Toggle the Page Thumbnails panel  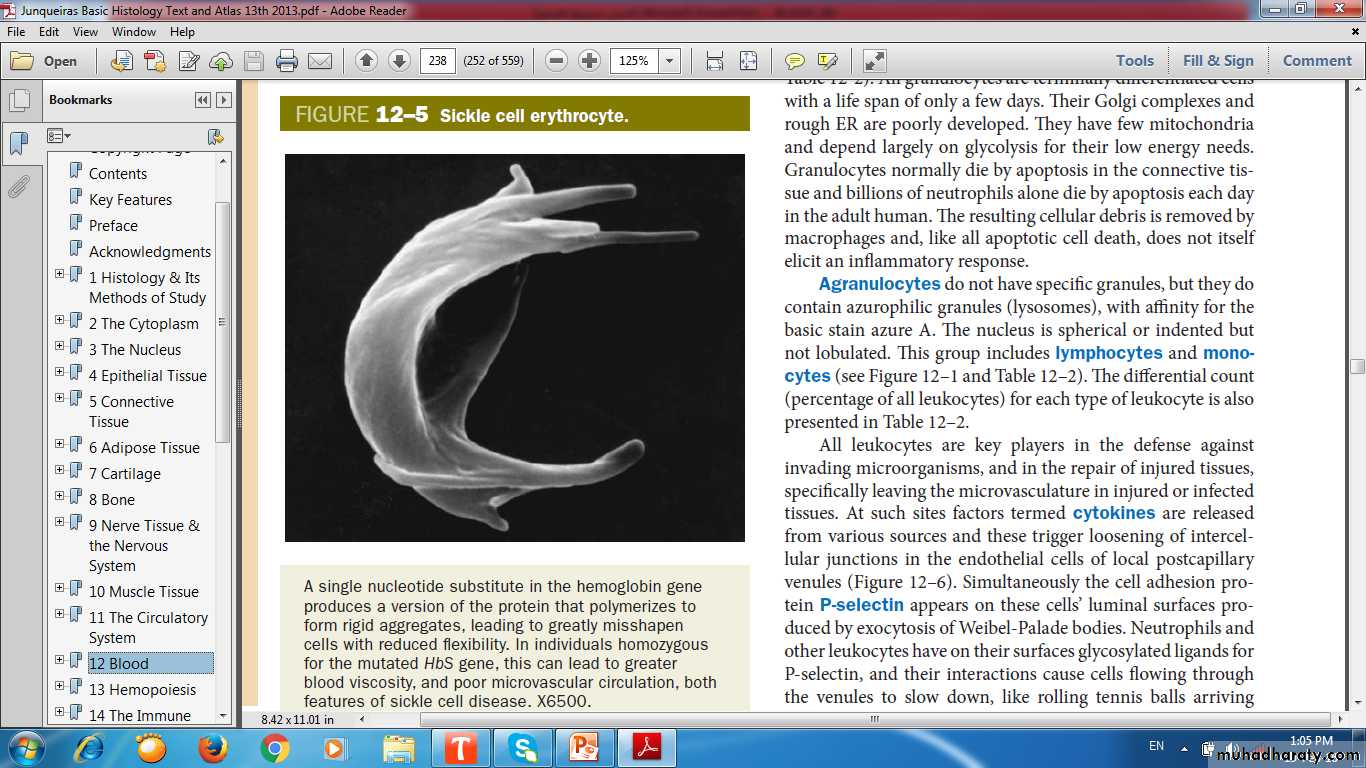pyautogui.click(x=18, y=101)
